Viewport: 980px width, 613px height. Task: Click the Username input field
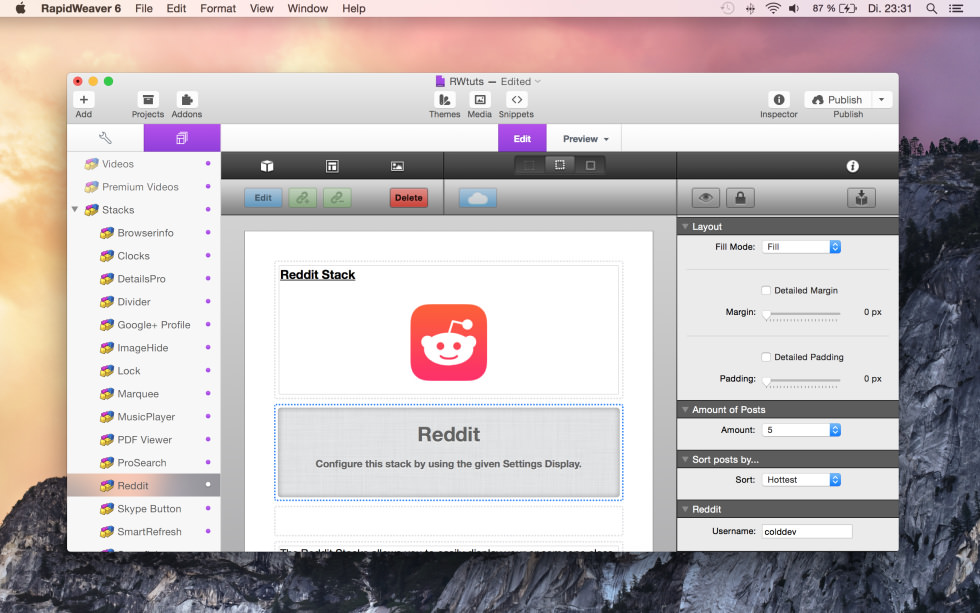point(807,532)
